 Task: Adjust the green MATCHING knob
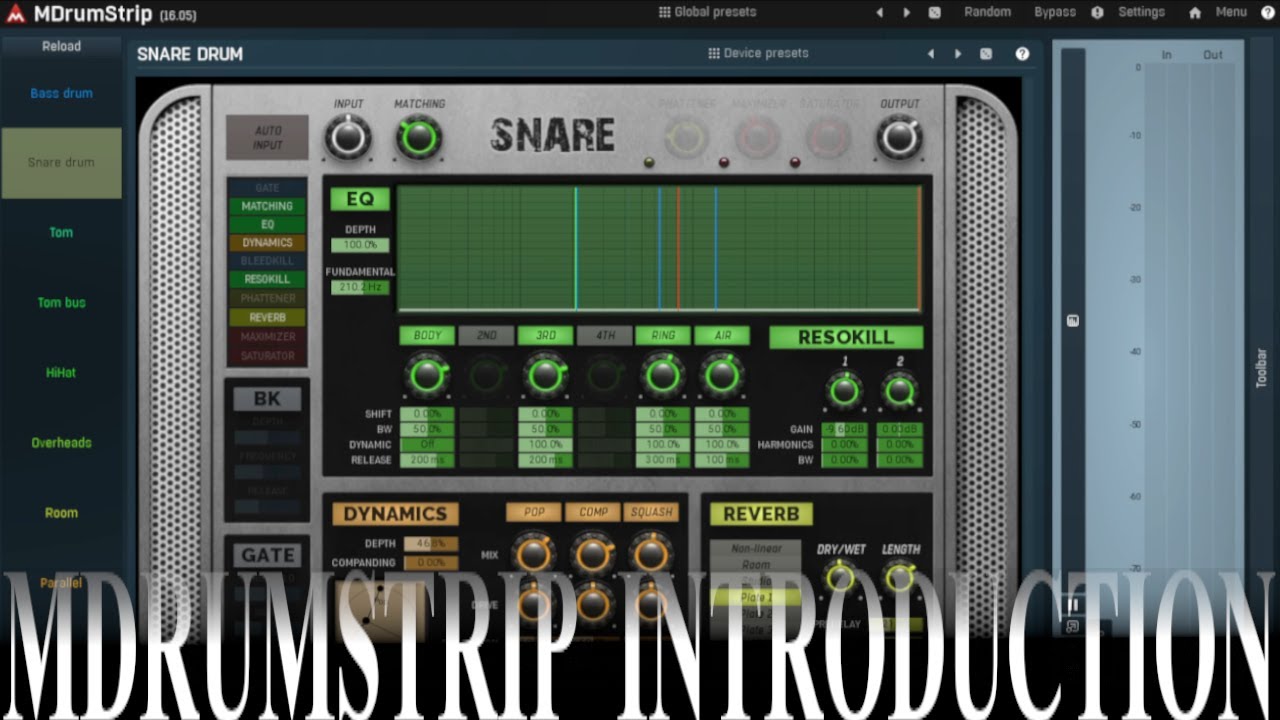click(419, 137)
